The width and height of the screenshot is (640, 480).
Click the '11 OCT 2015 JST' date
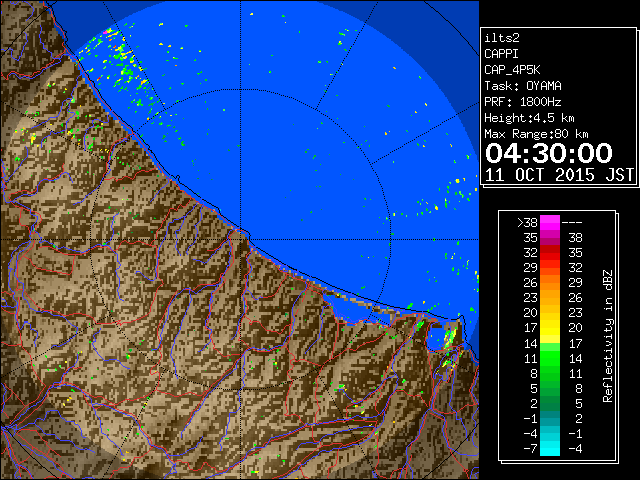tap(559, 175)
